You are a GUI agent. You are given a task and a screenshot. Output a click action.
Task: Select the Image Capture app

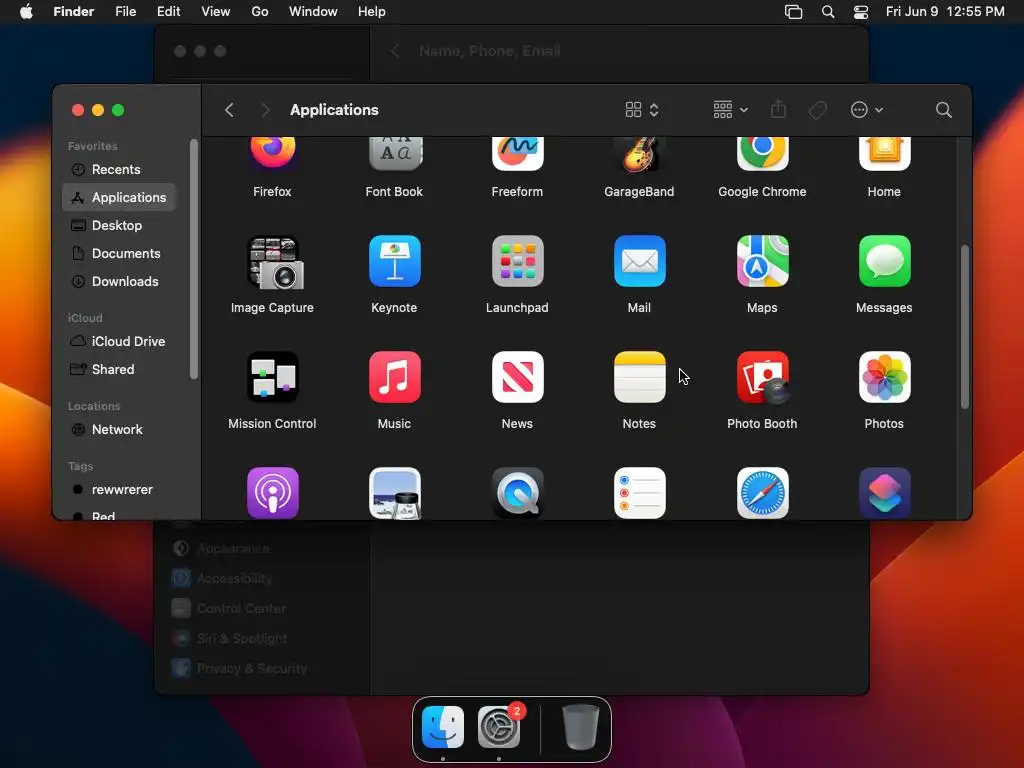(274, 263)
